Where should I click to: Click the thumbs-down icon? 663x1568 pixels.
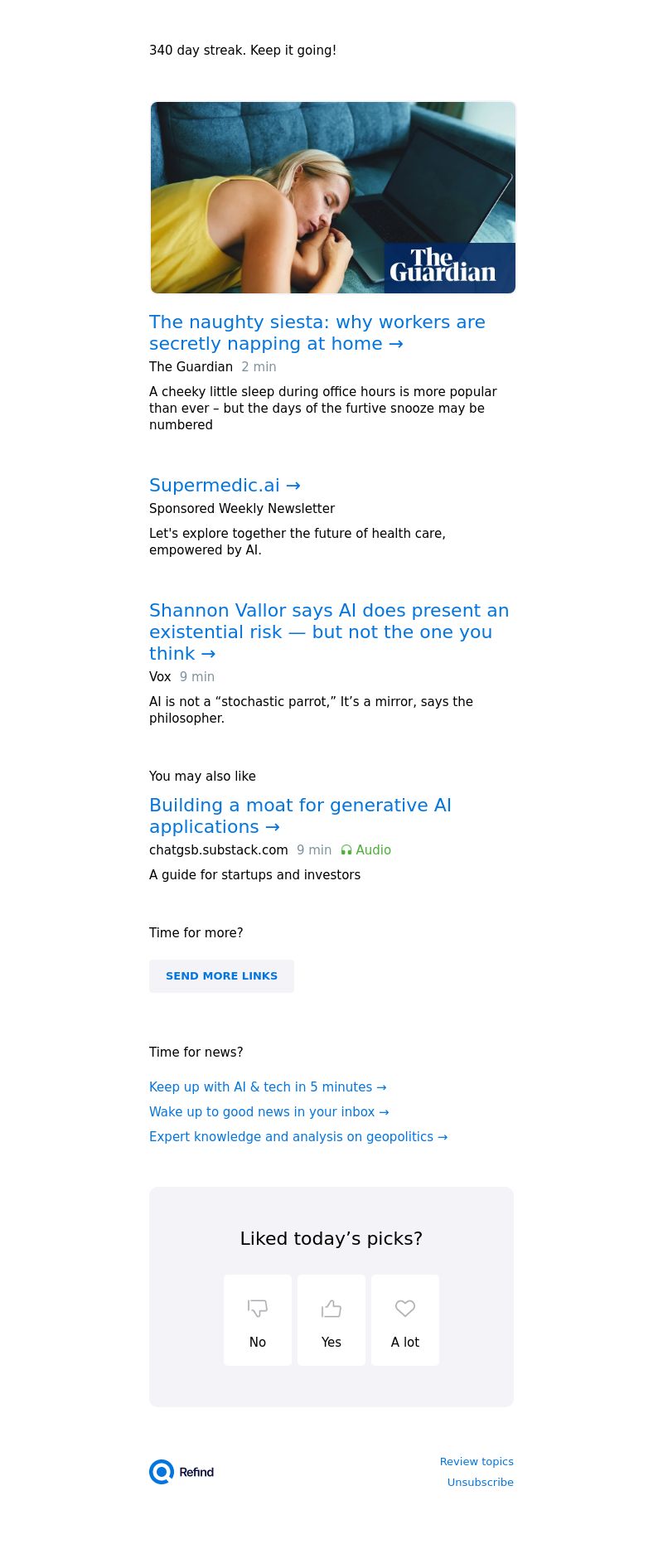pos(258,1308)
